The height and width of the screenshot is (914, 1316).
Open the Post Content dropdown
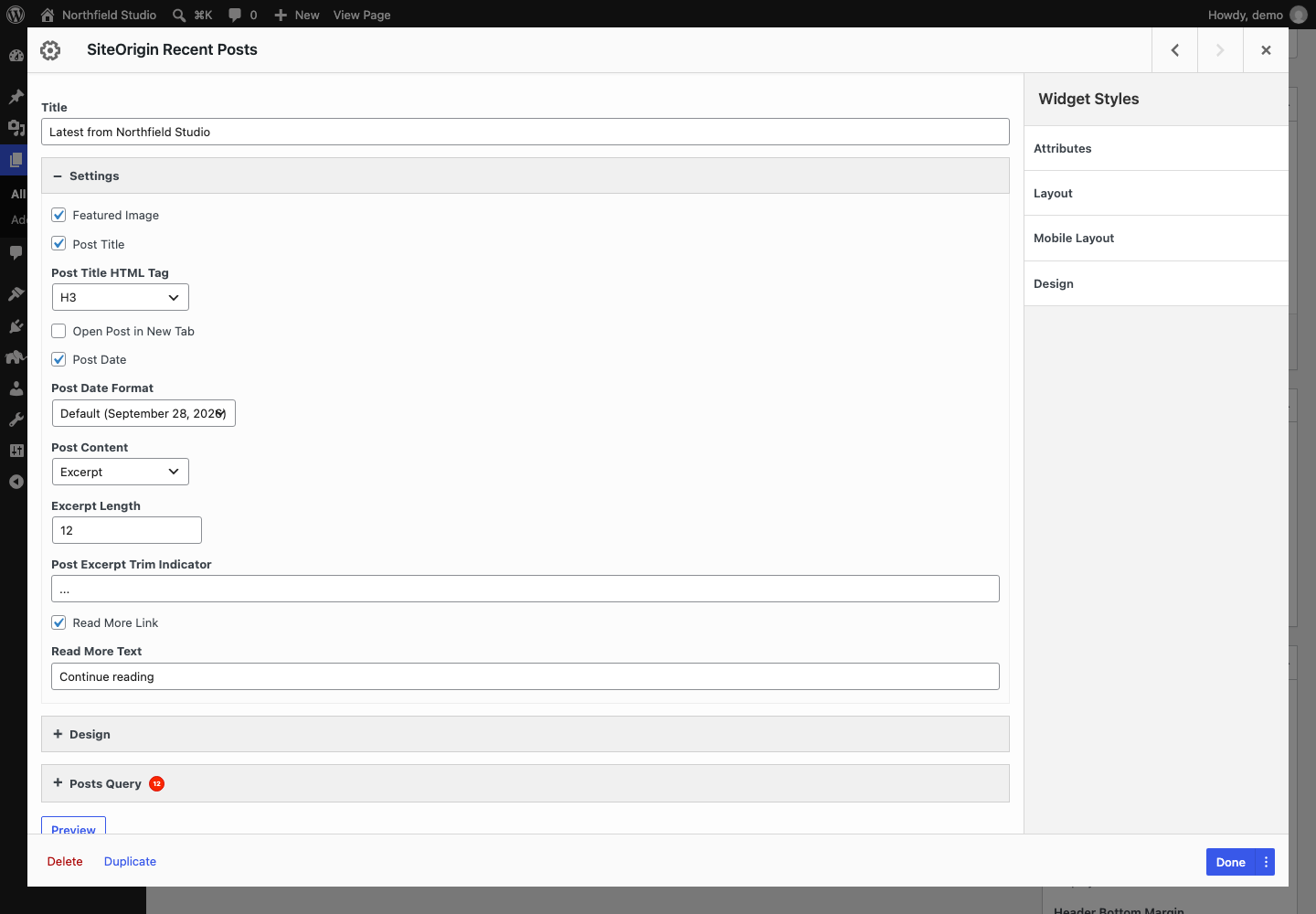click(121, 472)
